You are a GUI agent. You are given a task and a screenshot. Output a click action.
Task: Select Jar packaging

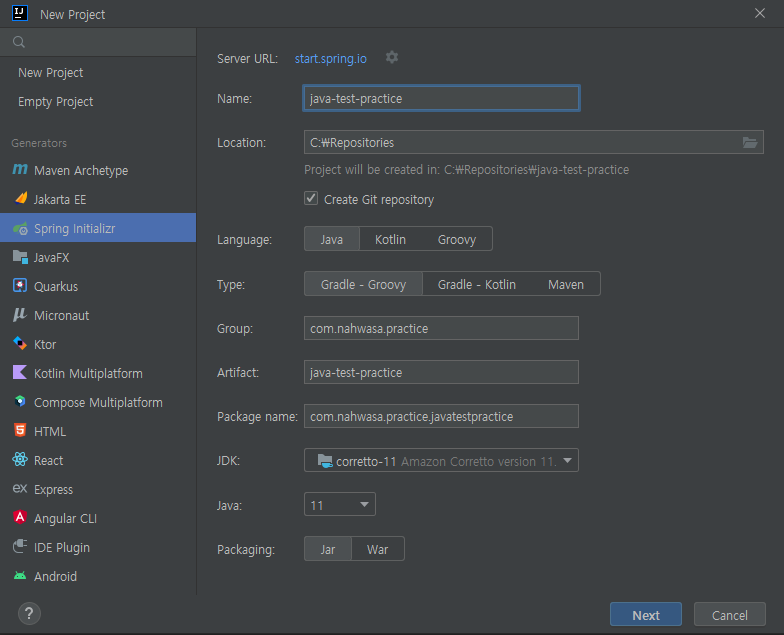328,549
